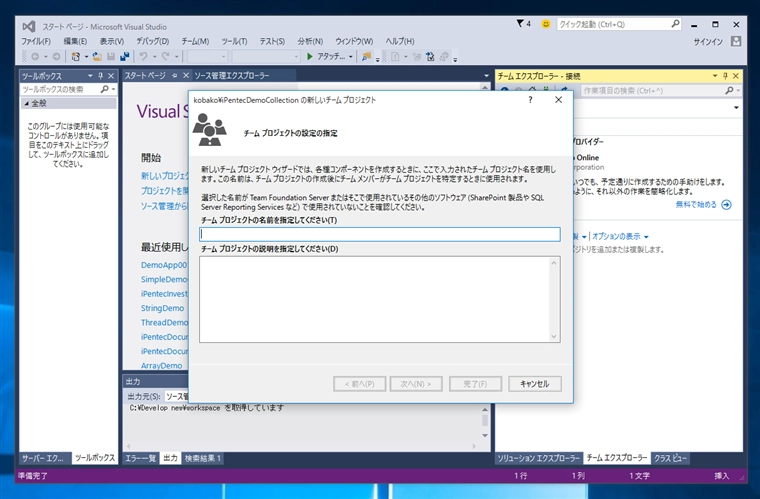Open the Undo history dropdown arrow

(x=155, y=57)
